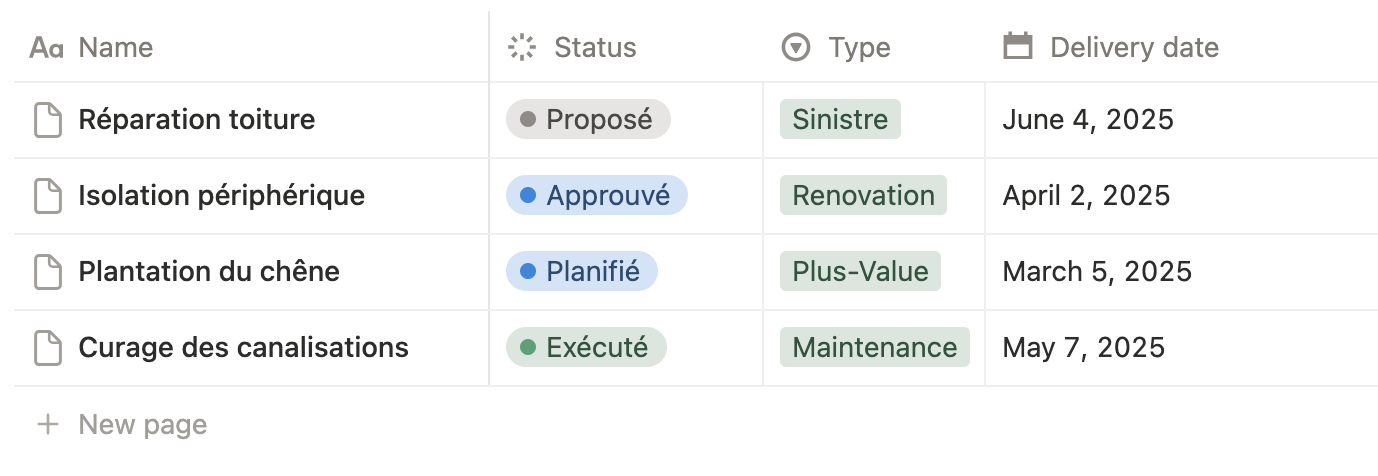Open the Approuvé status dropdown
This screenshot has height=476, width=1378.
click(597, 196)
